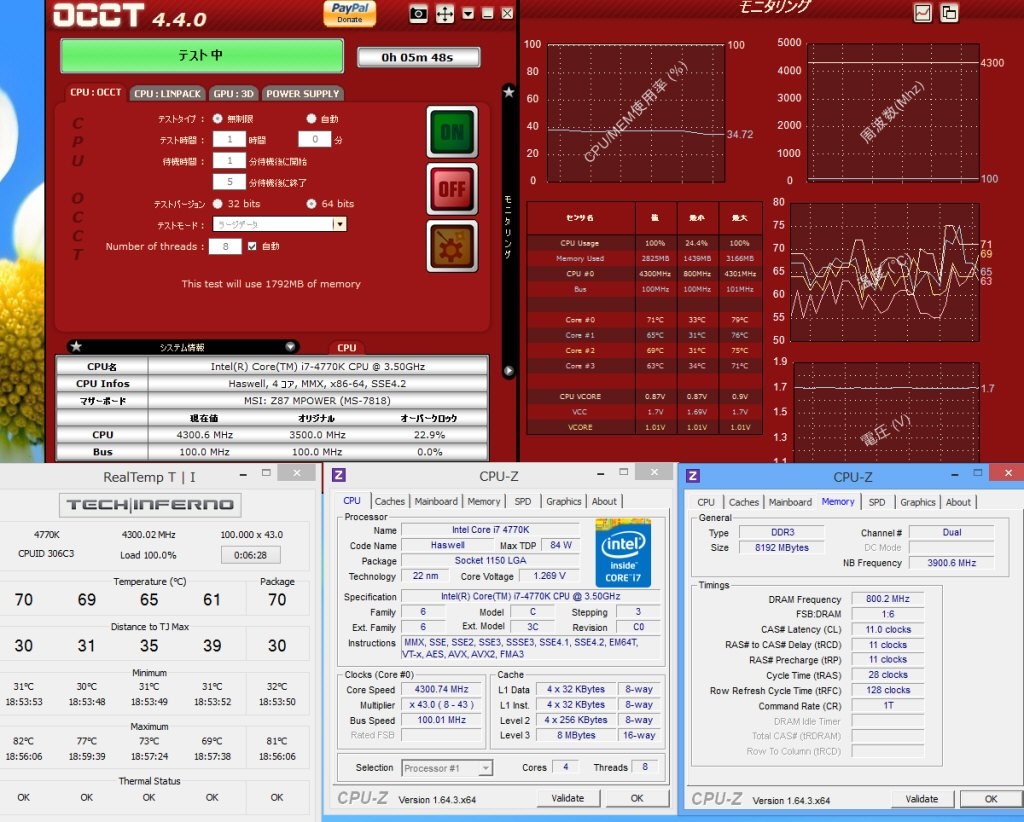Click the test minutes input field showing 0

tap(315, 139)
